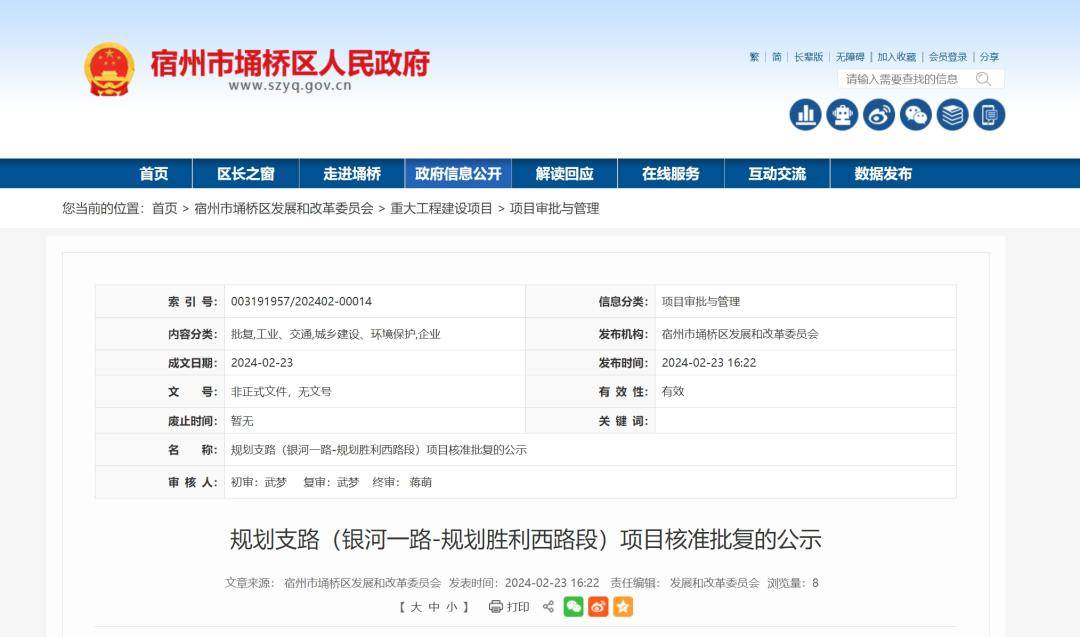This screenshot has width=1080, height=637.
Task: Switch to simplified Chinese with 简
Action: pos(776,57)
